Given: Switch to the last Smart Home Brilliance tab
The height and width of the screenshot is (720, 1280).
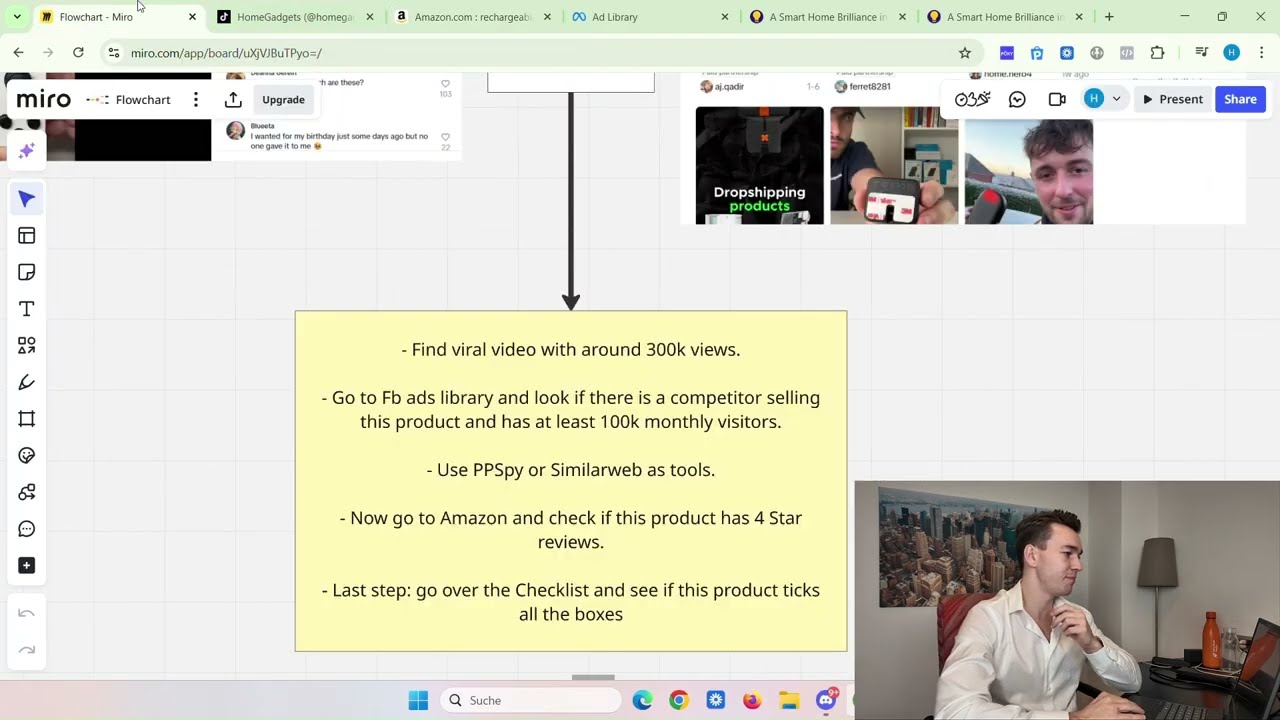Looking at the screenshot, I should coord(1005,17).
